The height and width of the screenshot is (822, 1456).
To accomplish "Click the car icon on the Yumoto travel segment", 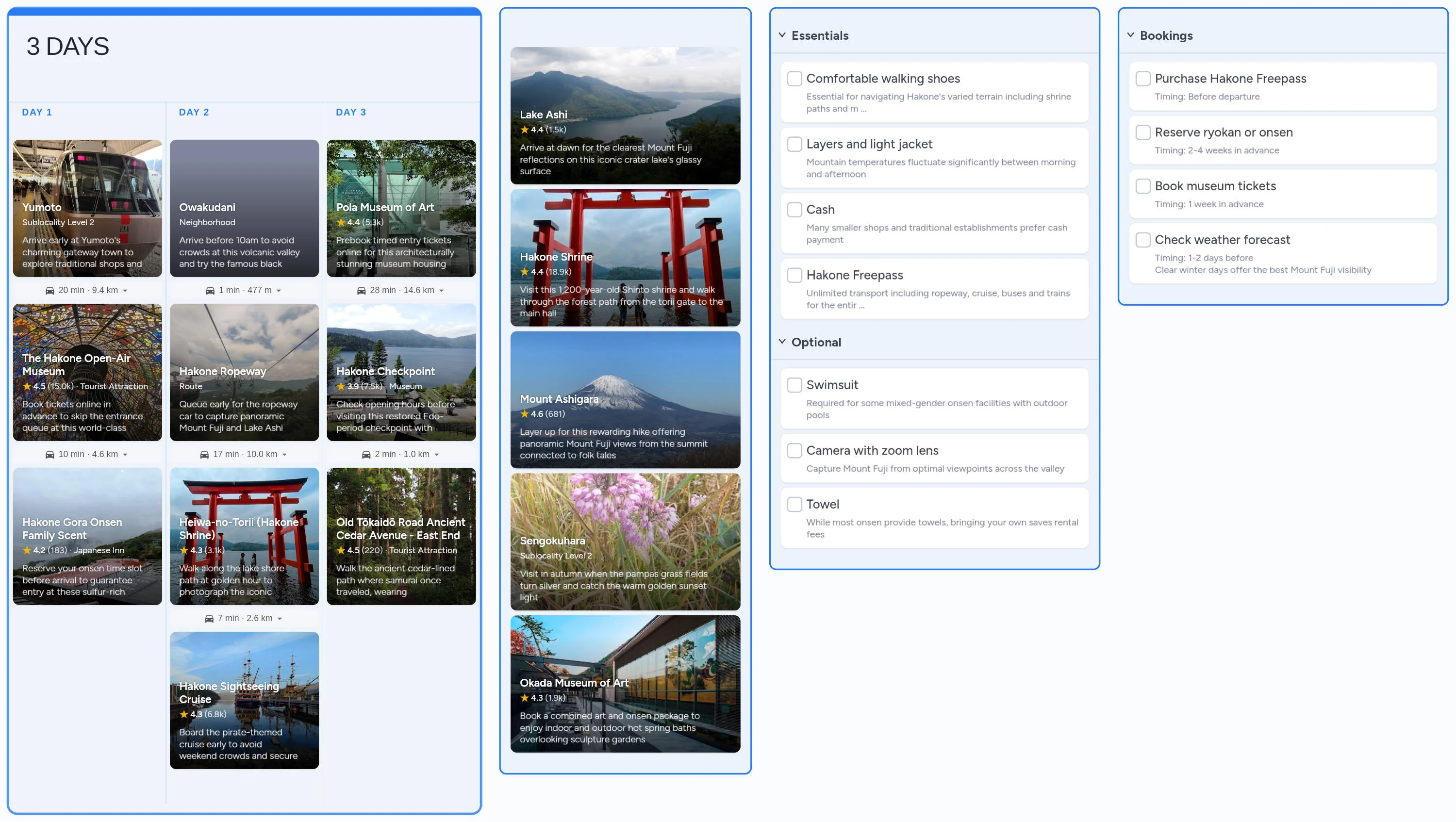I will [50, 290].
